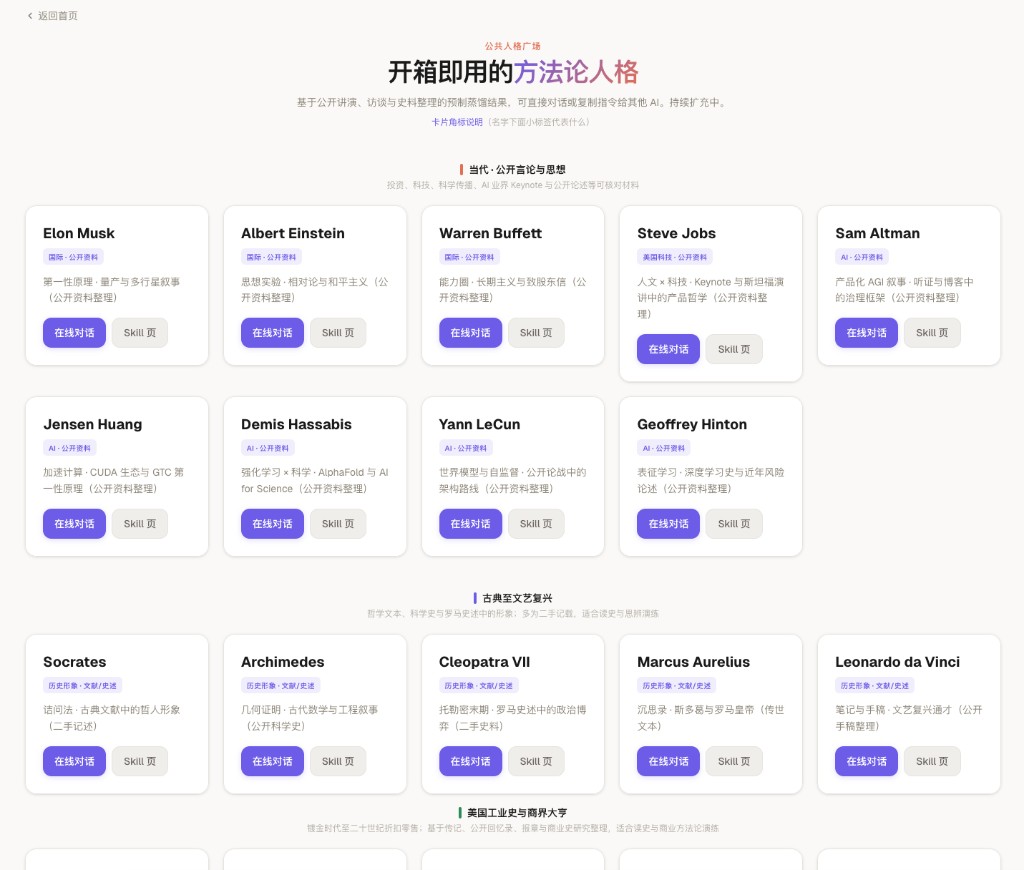Click the Sam Altman card title

click(877, 233)
